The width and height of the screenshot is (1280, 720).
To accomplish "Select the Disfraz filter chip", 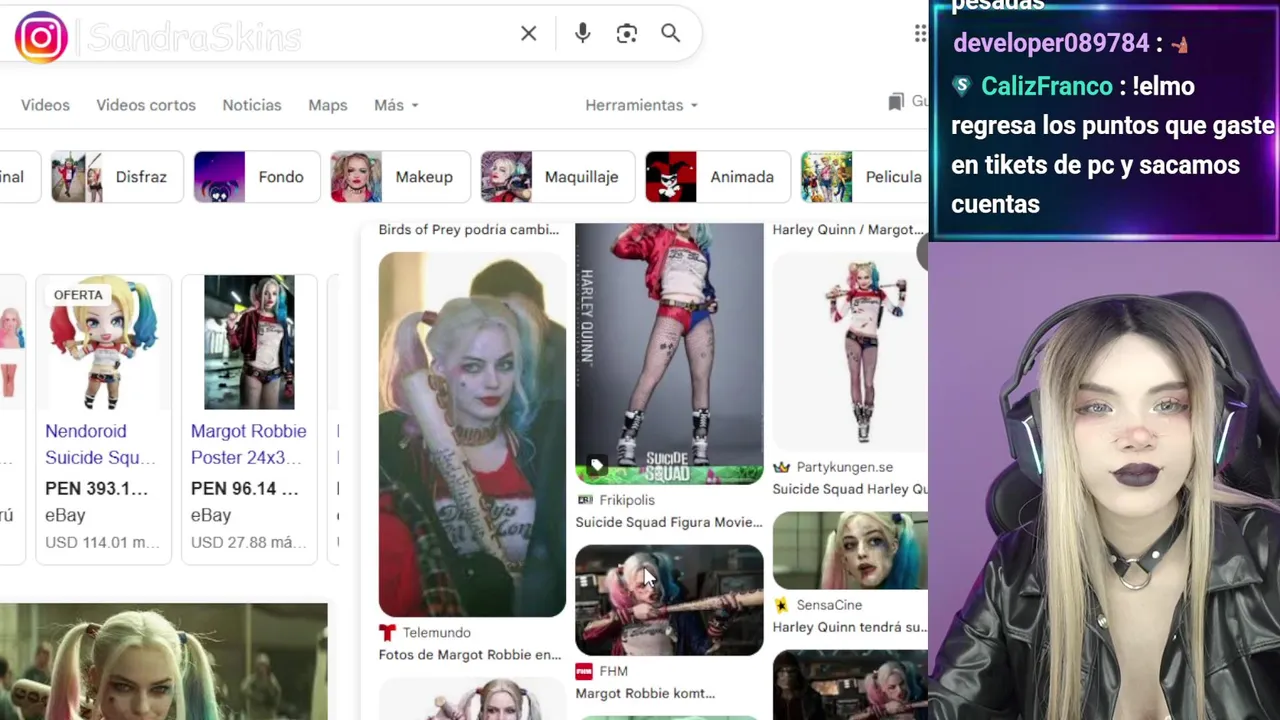I will tap(117, 177).
